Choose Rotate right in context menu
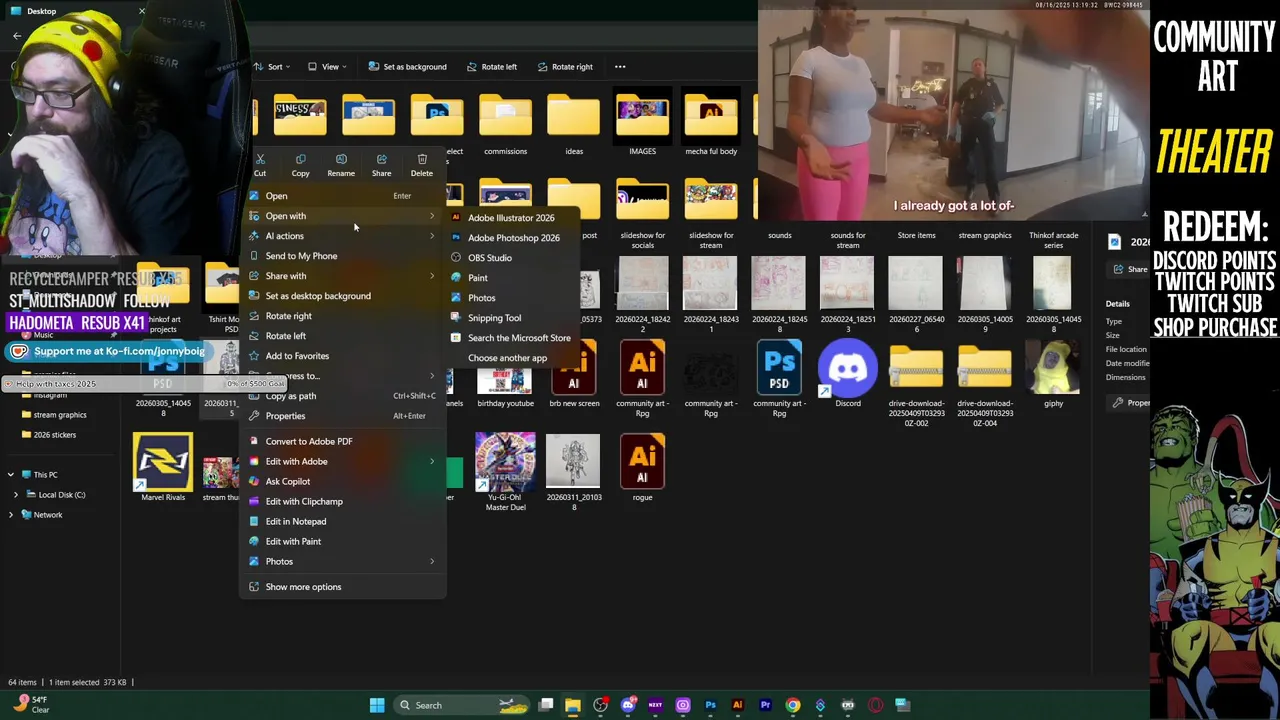Viewport: 1280px width, 720px height. [x=342, y=316]
